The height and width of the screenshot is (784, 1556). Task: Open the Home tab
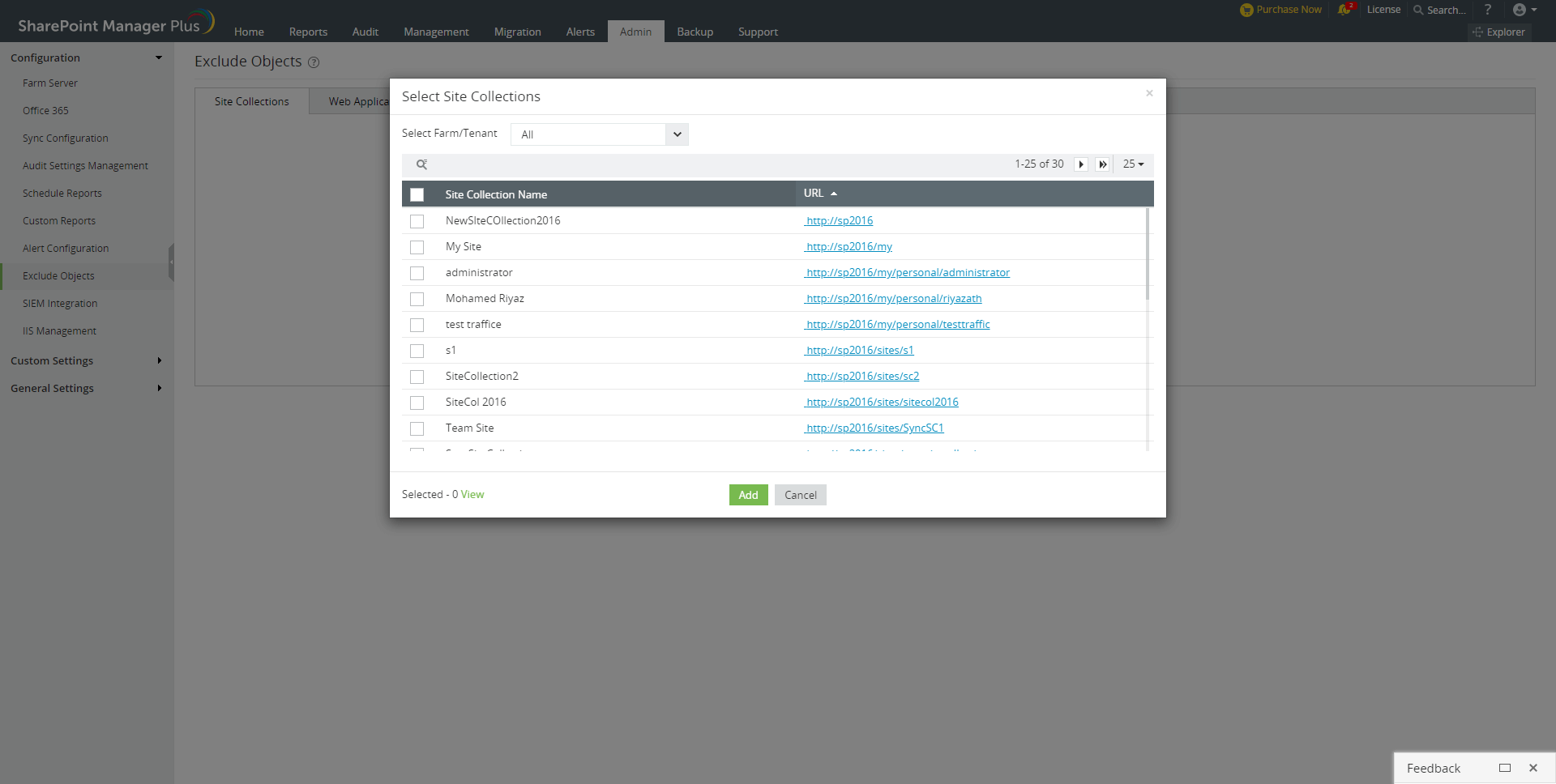tap(249, 32)
